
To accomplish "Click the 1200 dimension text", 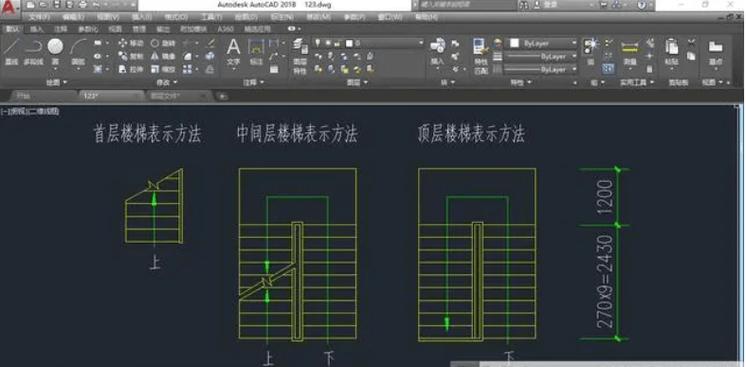I will tap(605, 197).
